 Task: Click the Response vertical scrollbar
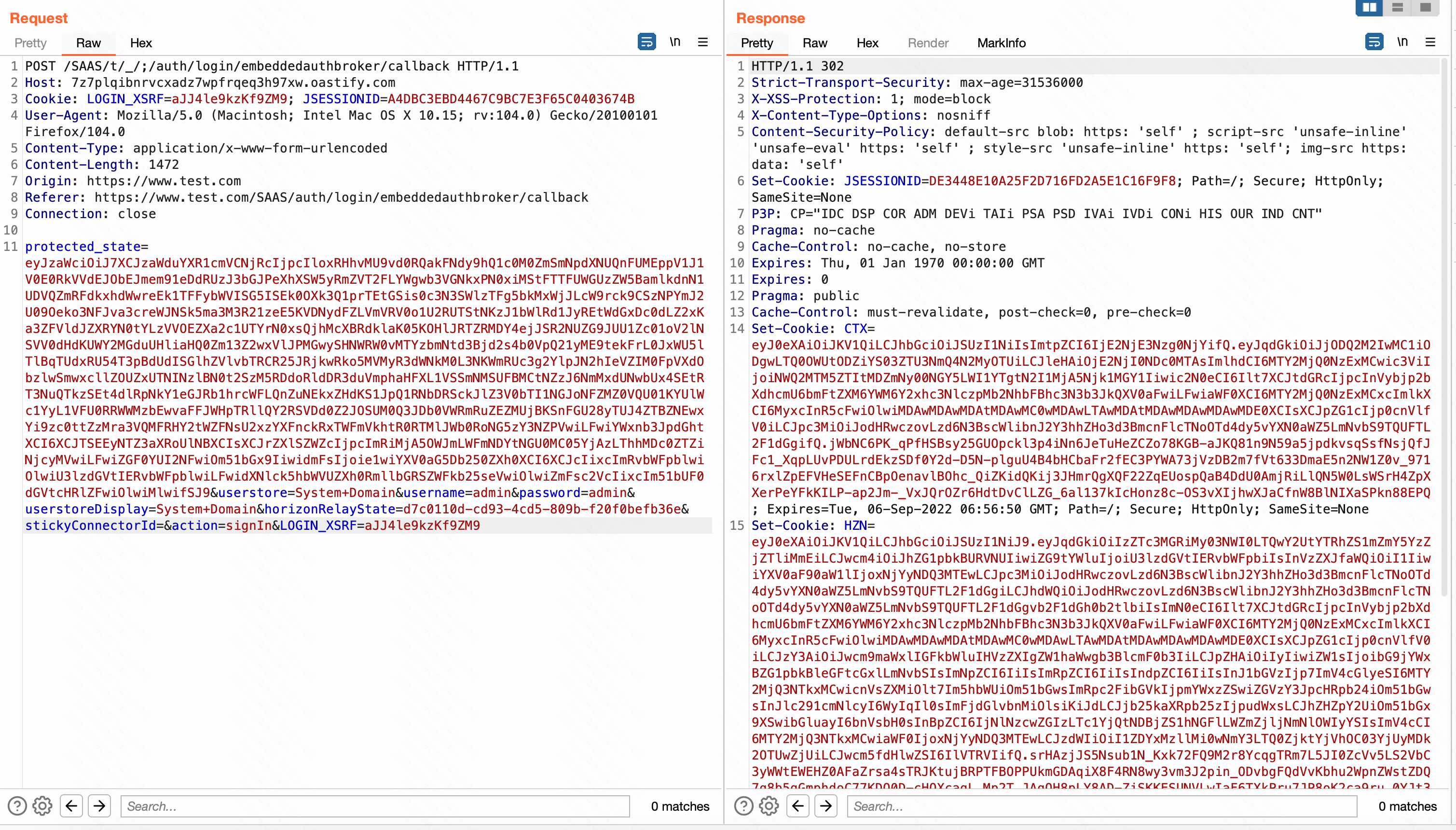pos(1444,328)
